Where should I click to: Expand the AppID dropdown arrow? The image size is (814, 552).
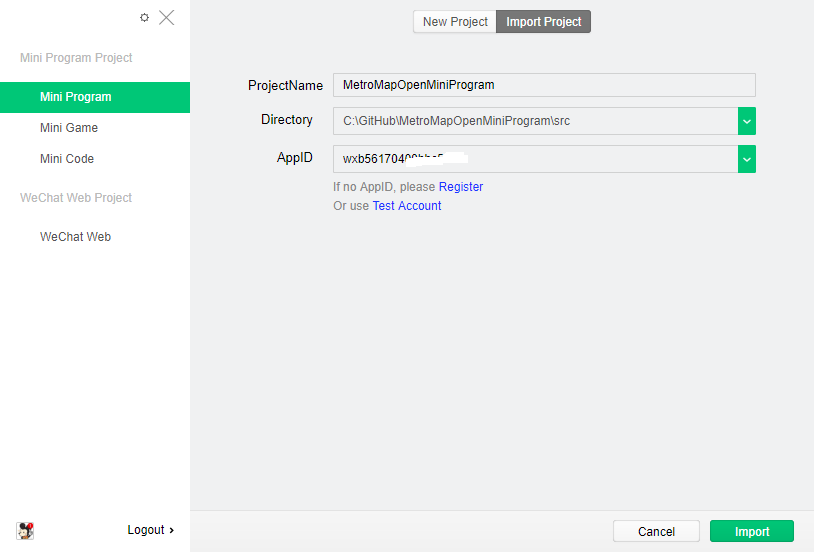click(747, 159)
